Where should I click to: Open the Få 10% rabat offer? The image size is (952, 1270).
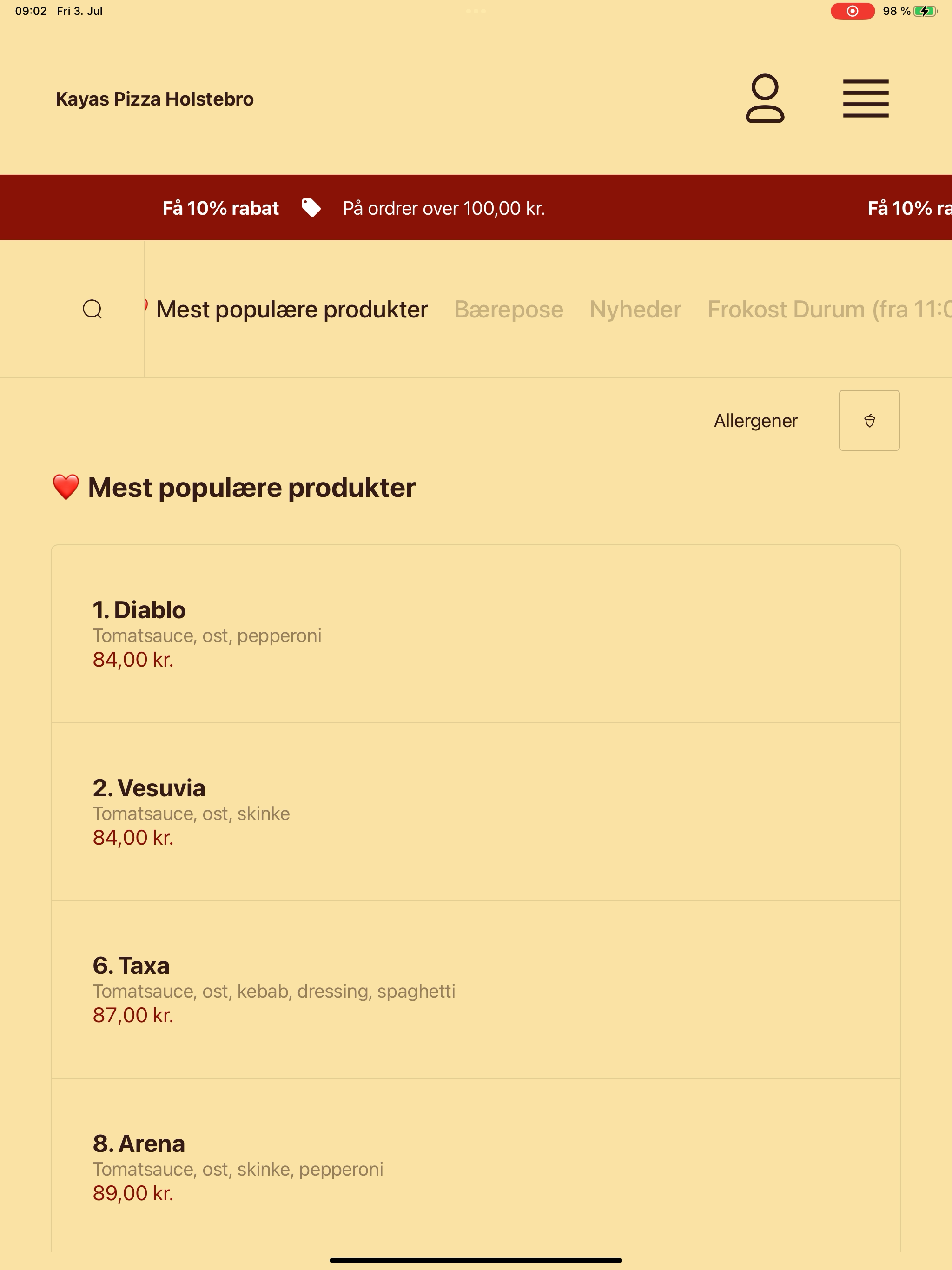220,208
